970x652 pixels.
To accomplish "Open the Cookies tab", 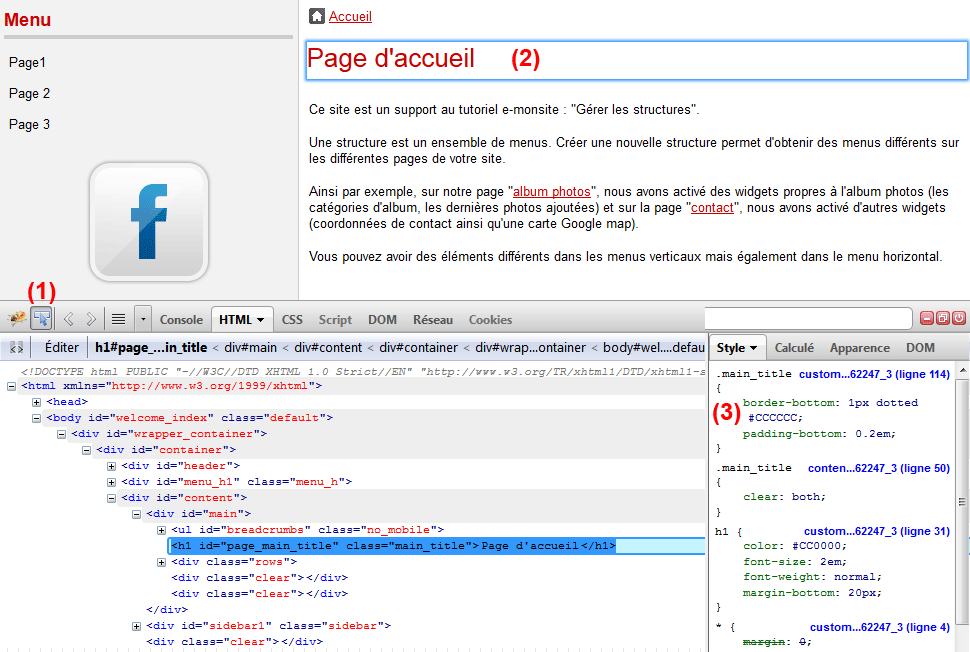I will [x=491, y=320].
